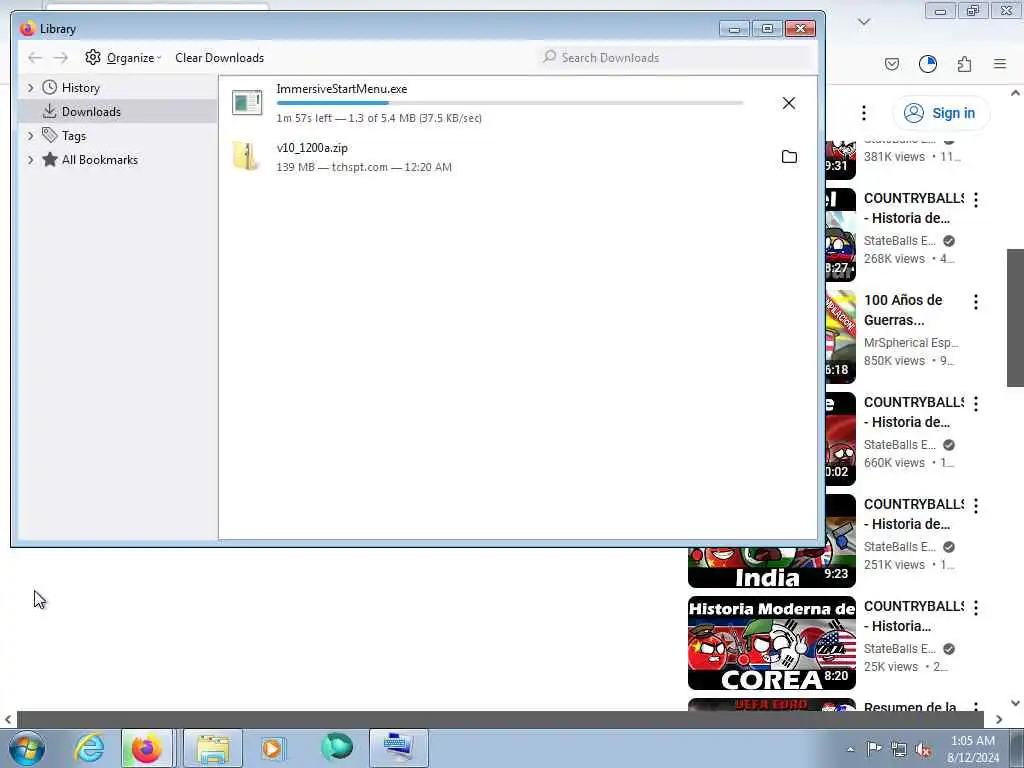Select the ImmersiveStartMenu.exe file name
This screenshot has width=1024, height=768.
[342, 89]
